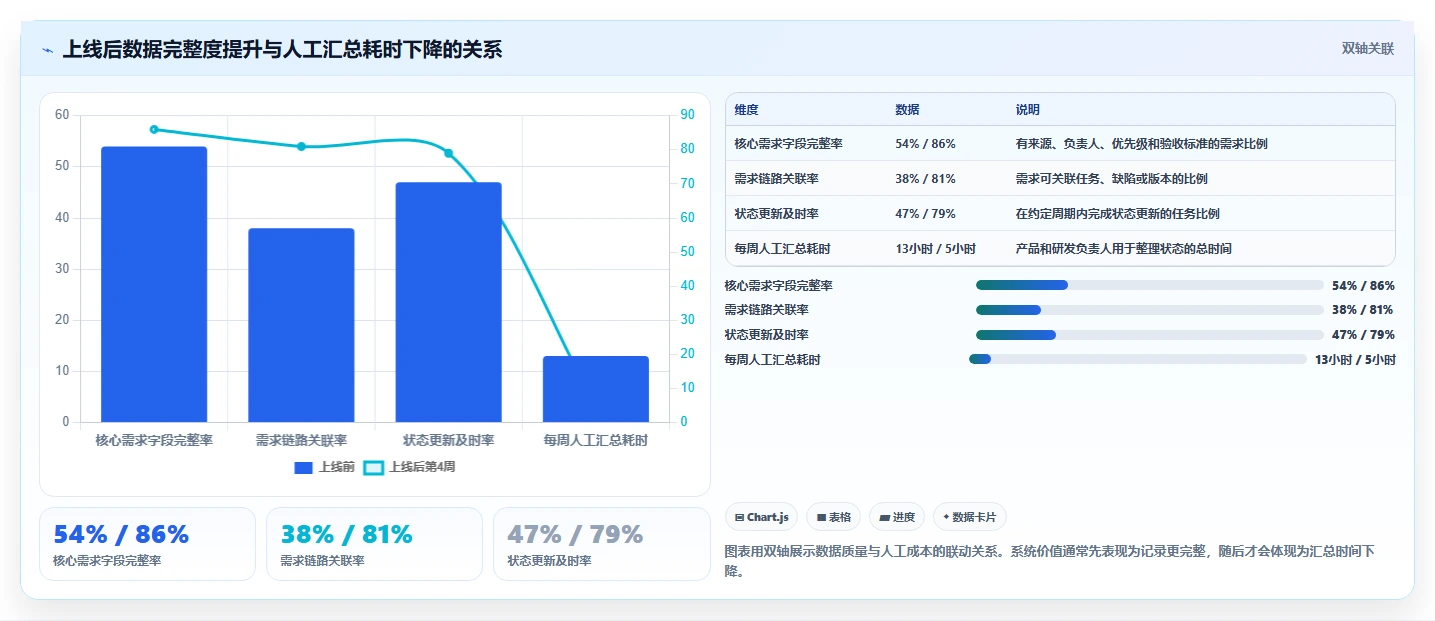Click the 核心需求字段完整率 bar in chart
The image size is (1435, 621).
[154, 284]
